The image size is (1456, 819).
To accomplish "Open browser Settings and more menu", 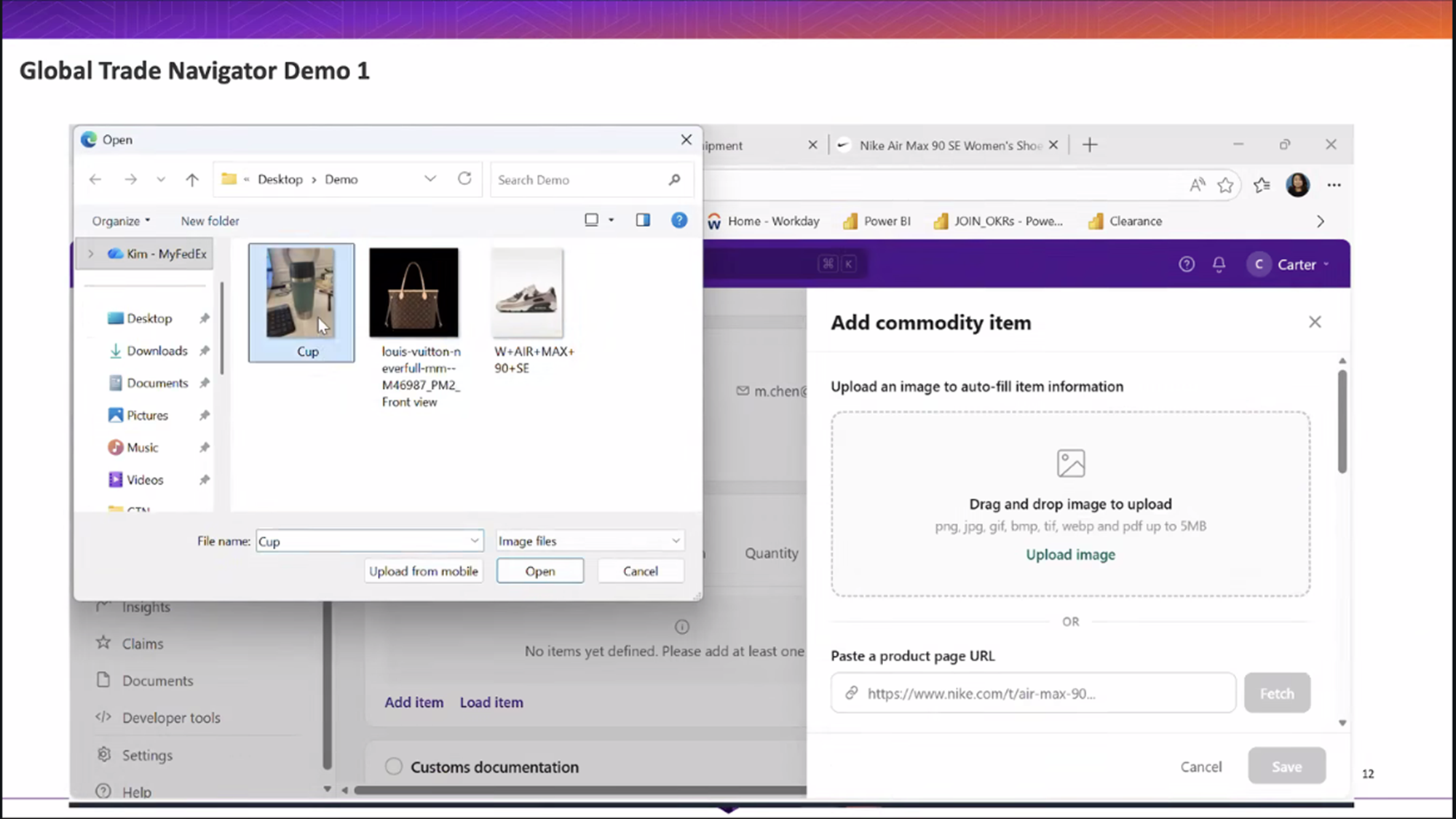I will pyautogui.click(x=1334, y=185).
